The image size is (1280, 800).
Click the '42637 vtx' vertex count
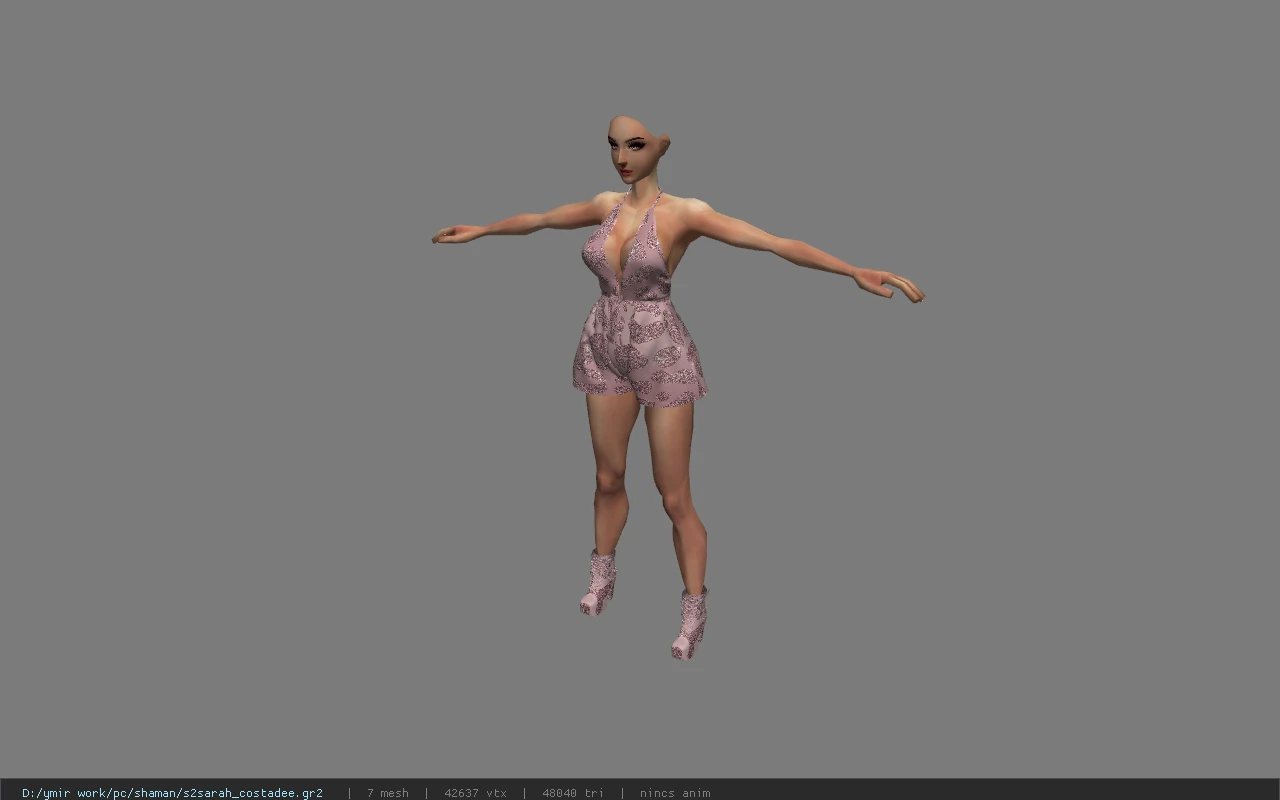click(475, 793)
